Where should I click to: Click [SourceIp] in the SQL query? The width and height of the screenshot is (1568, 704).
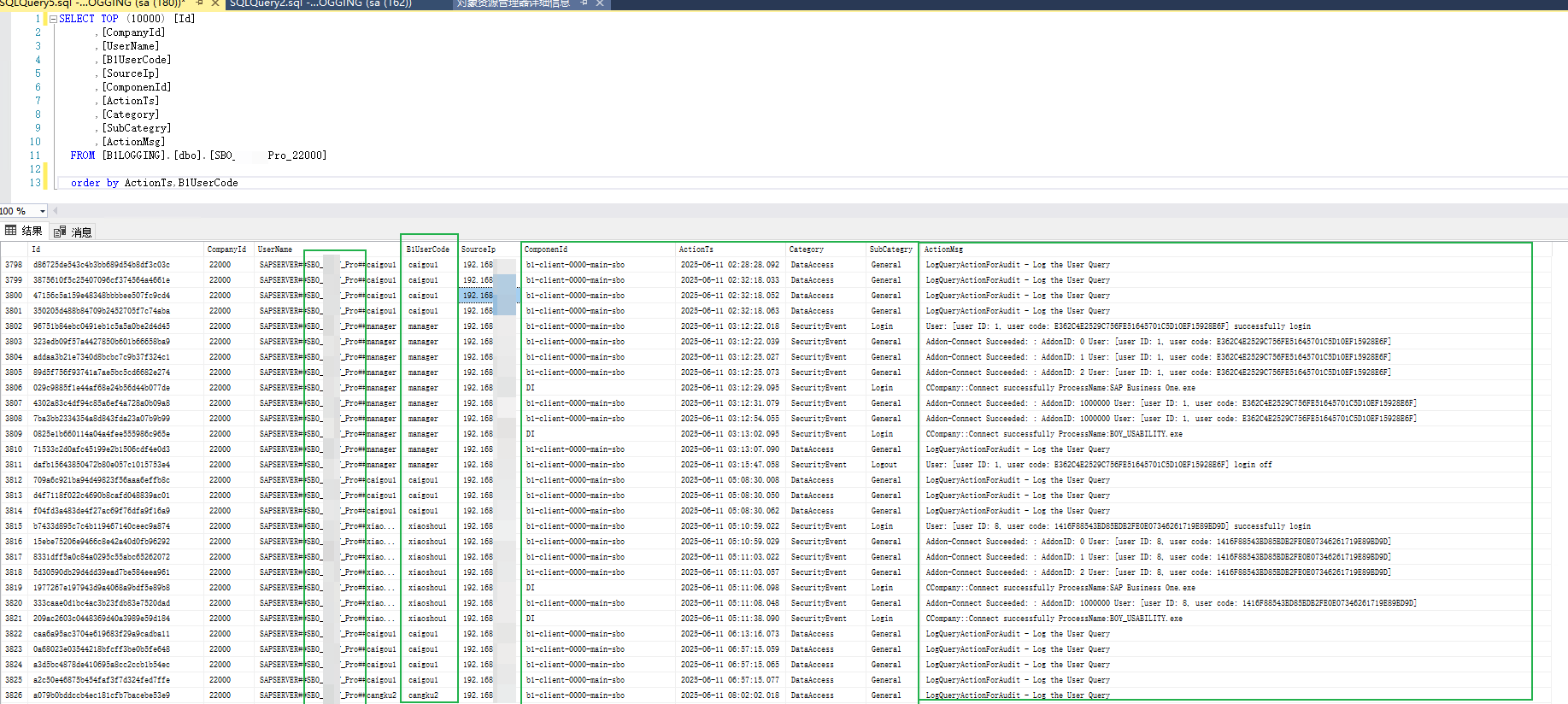(131, 73)
